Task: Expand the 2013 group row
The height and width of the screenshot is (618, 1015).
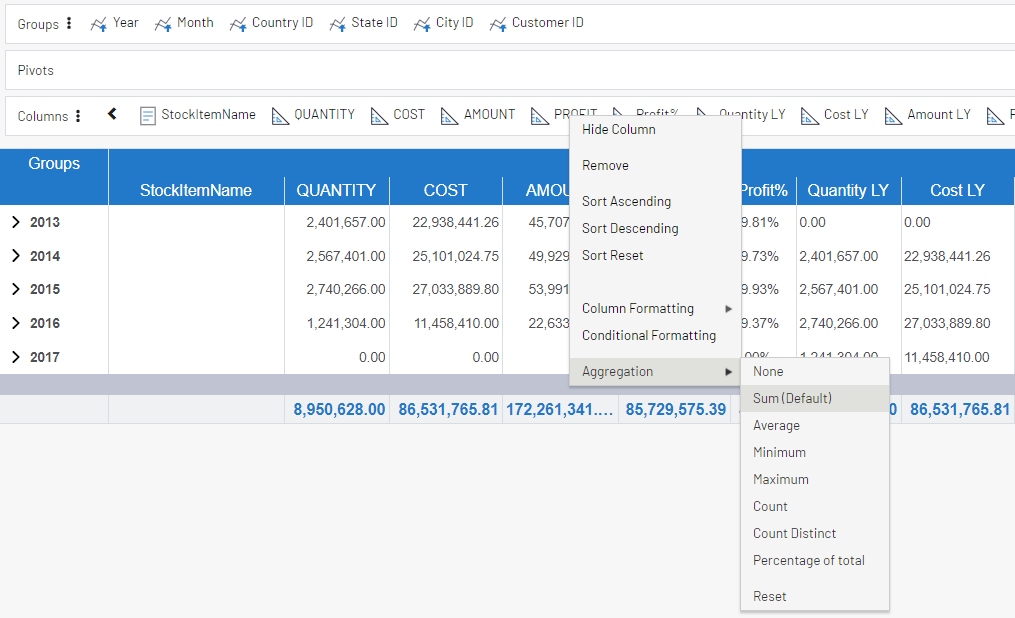Action: (x=18, y=222)
